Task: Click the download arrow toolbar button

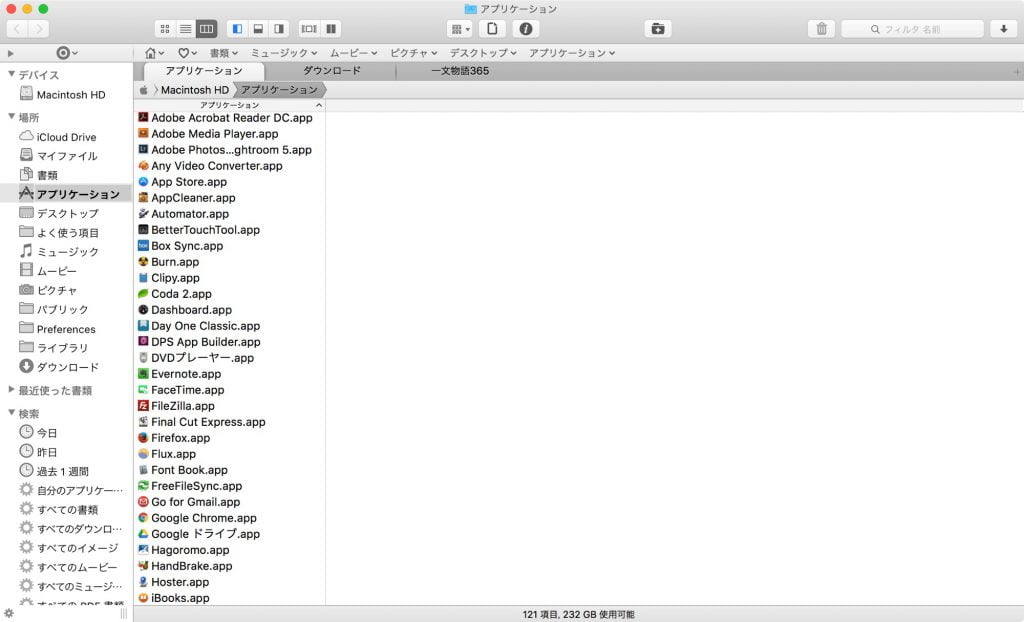Action: click(x=1003, y=29)
